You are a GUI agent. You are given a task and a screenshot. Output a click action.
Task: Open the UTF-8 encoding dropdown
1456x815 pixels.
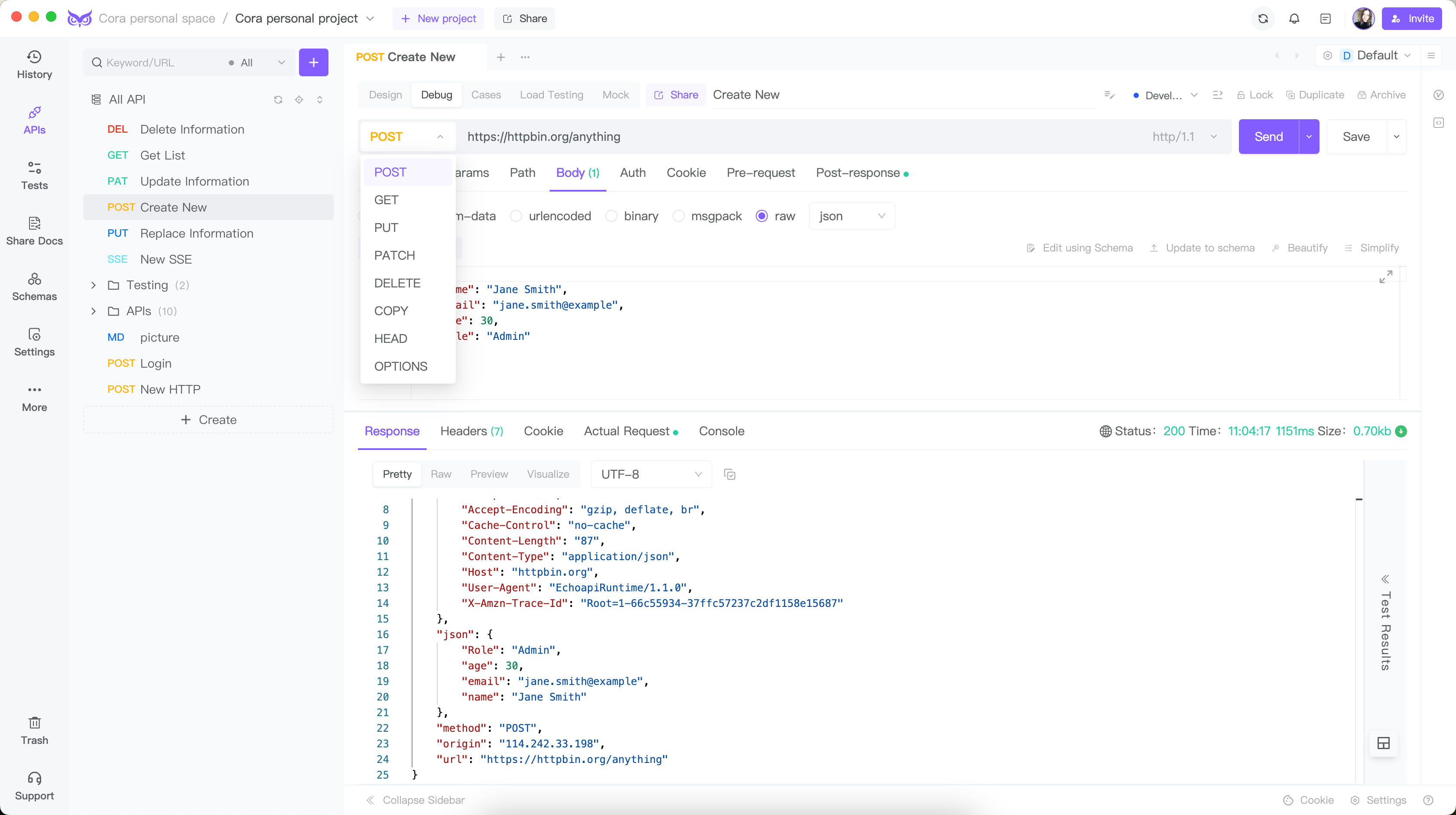pos(651,474)
